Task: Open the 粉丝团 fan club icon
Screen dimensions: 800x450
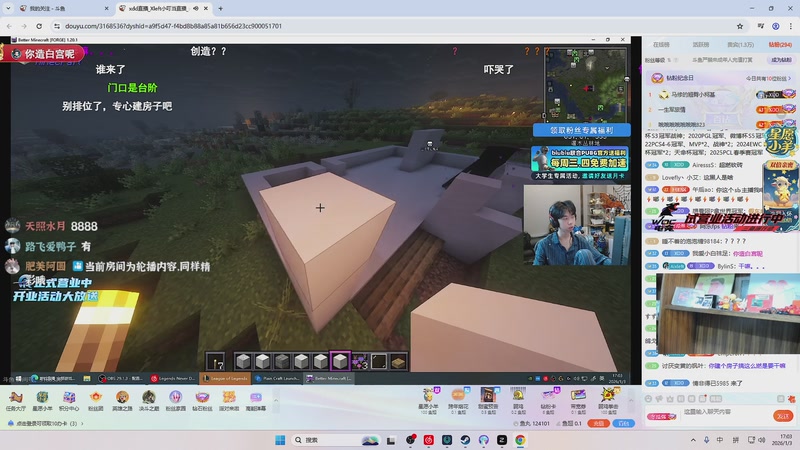Action: (x=95, y=401)
